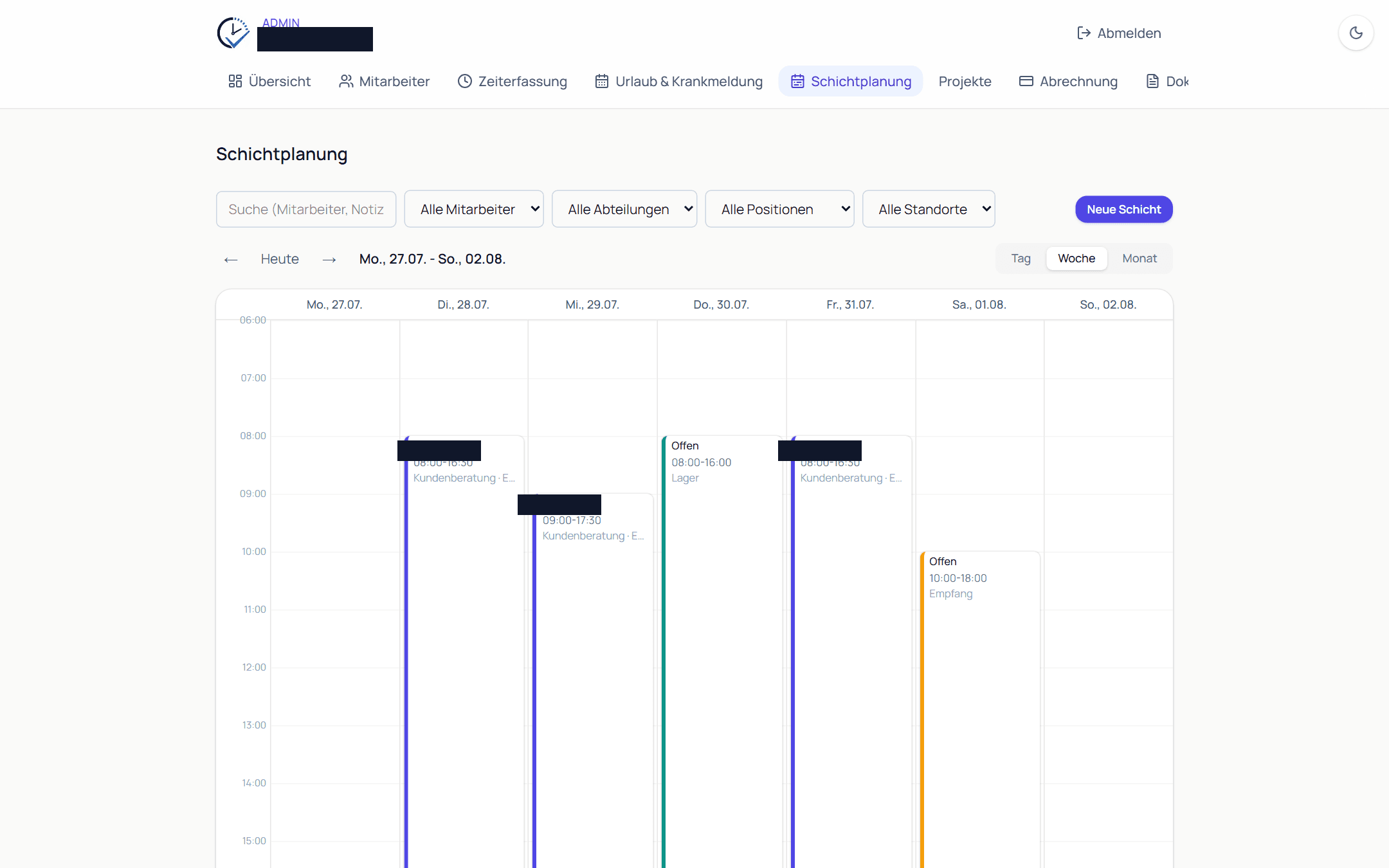Open the Alle Abteilungen dropdown

(x=624, y=209)
